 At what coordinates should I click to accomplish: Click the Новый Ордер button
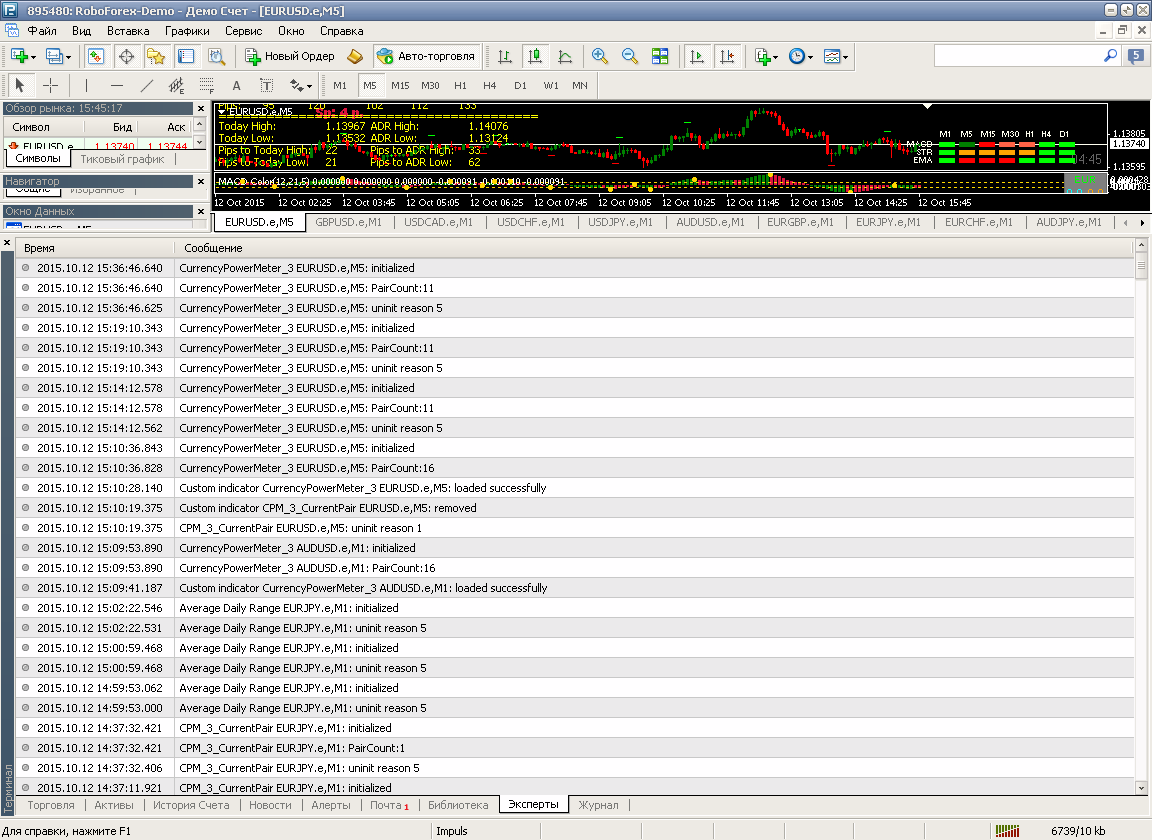click(289, 57)
